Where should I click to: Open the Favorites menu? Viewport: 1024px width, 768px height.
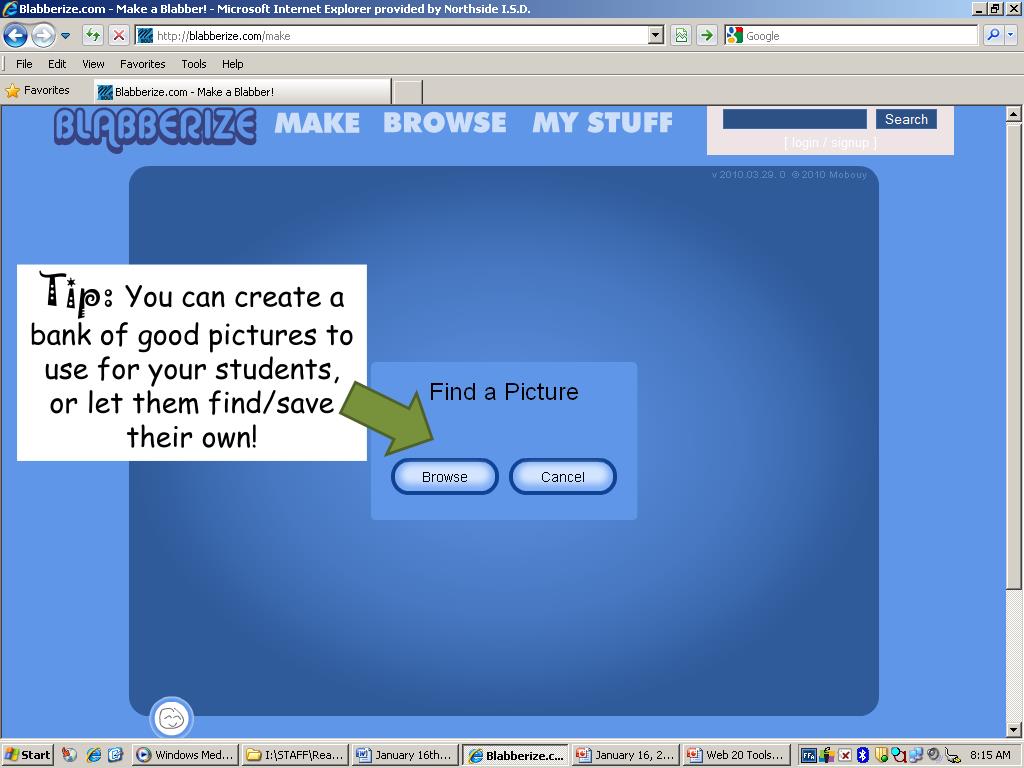pyautogui.click(x=142, y=64)
